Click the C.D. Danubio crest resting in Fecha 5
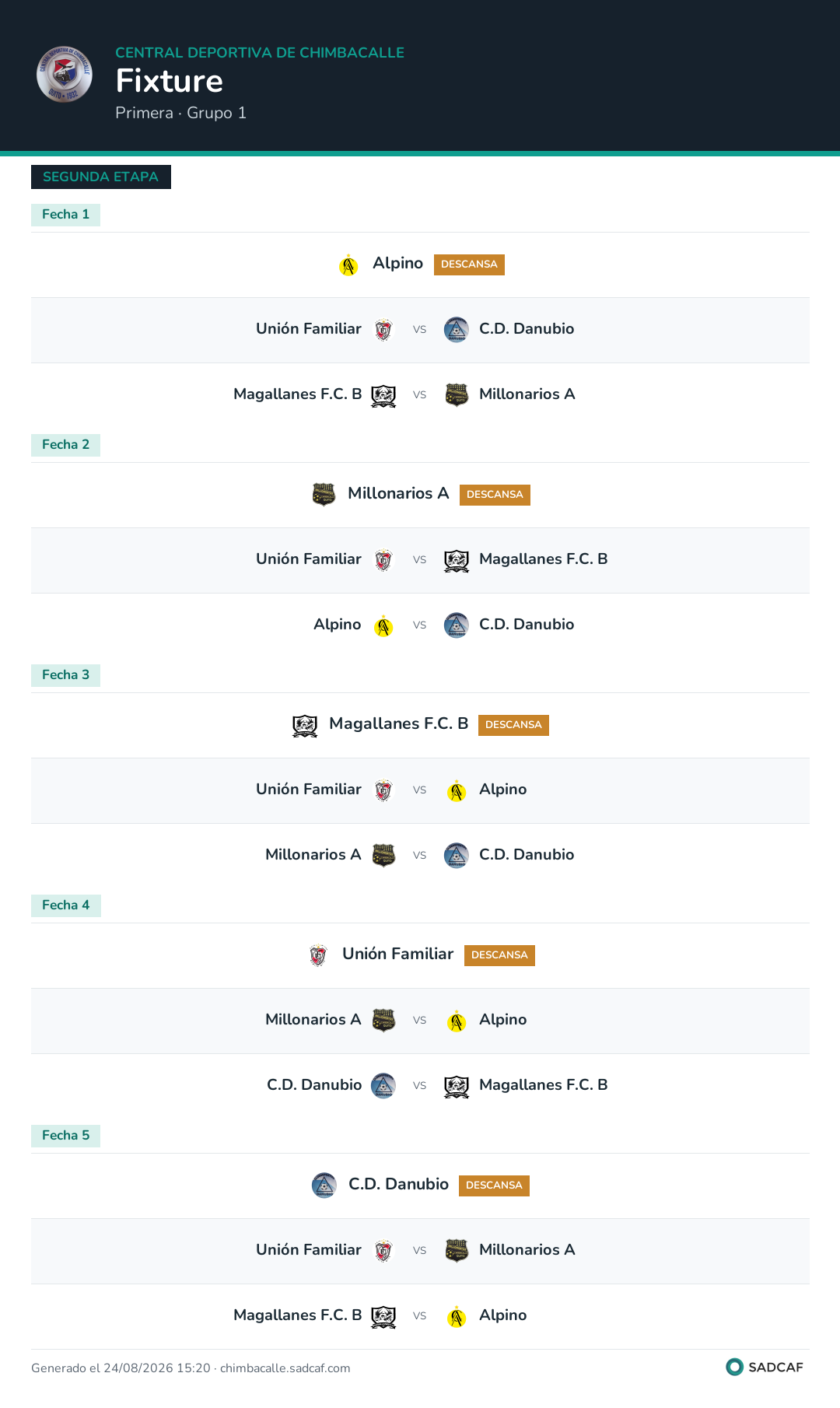 (324, 1186)
